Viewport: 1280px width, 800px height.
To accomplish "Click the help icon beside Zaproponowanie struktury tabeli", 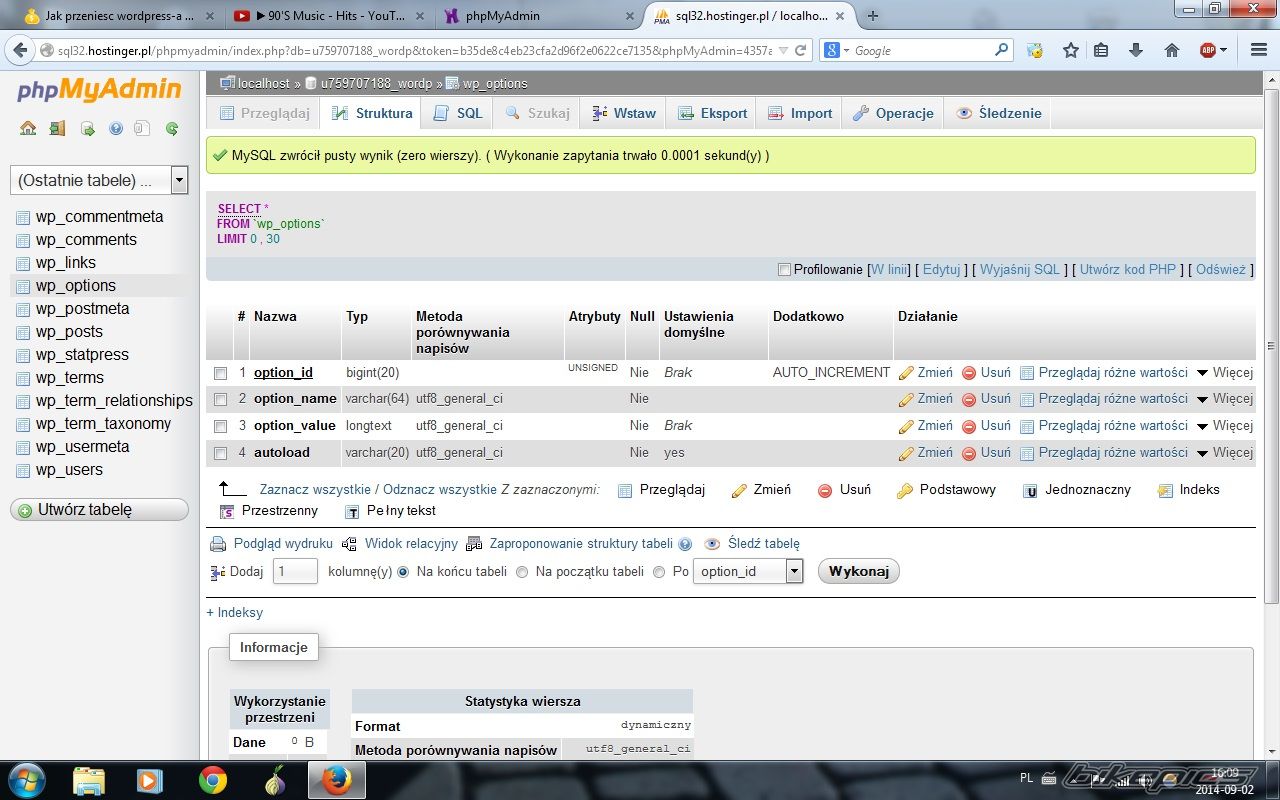I will pos(685,544).
